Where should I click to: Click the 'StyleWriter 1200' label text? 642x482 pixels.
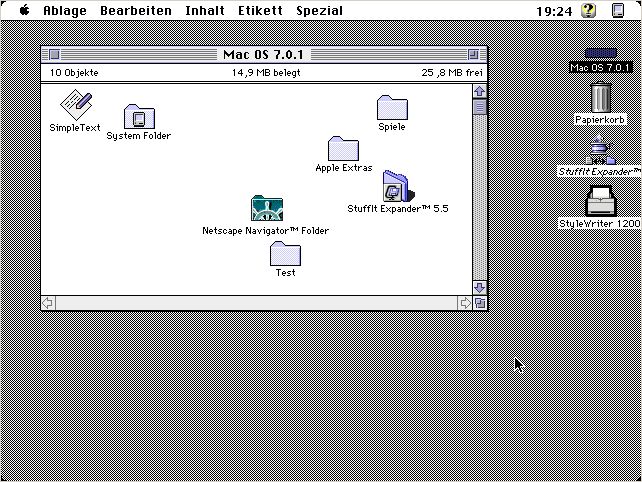click(600, 224)
